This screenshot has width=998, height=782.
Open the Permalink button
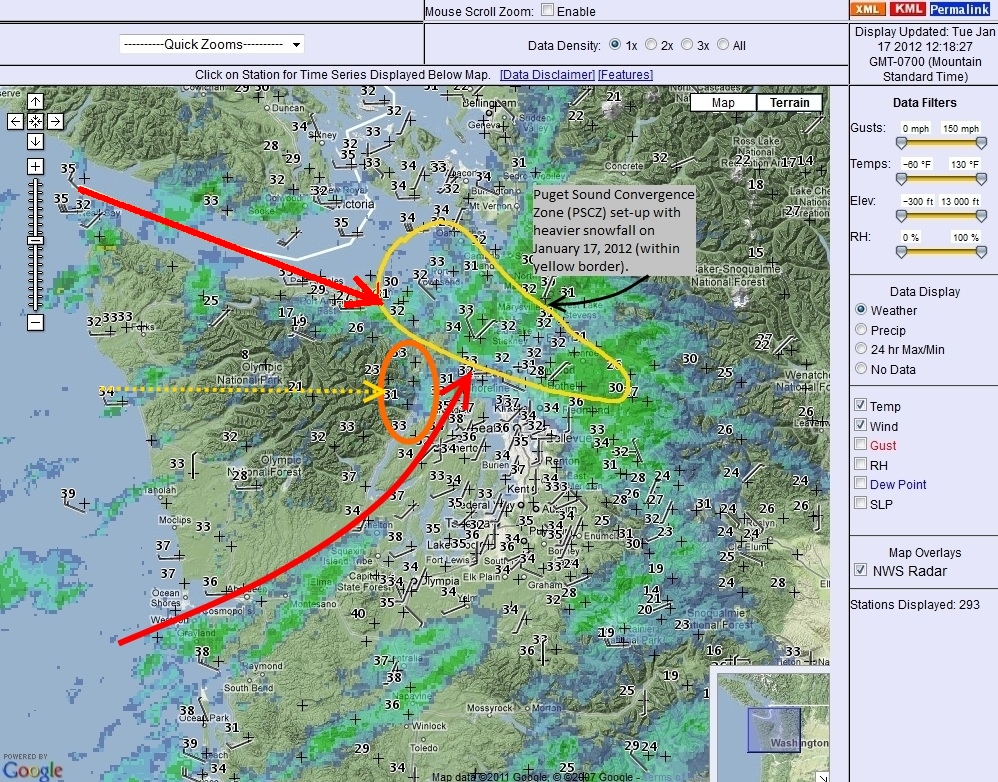click(x=960, y=9)
